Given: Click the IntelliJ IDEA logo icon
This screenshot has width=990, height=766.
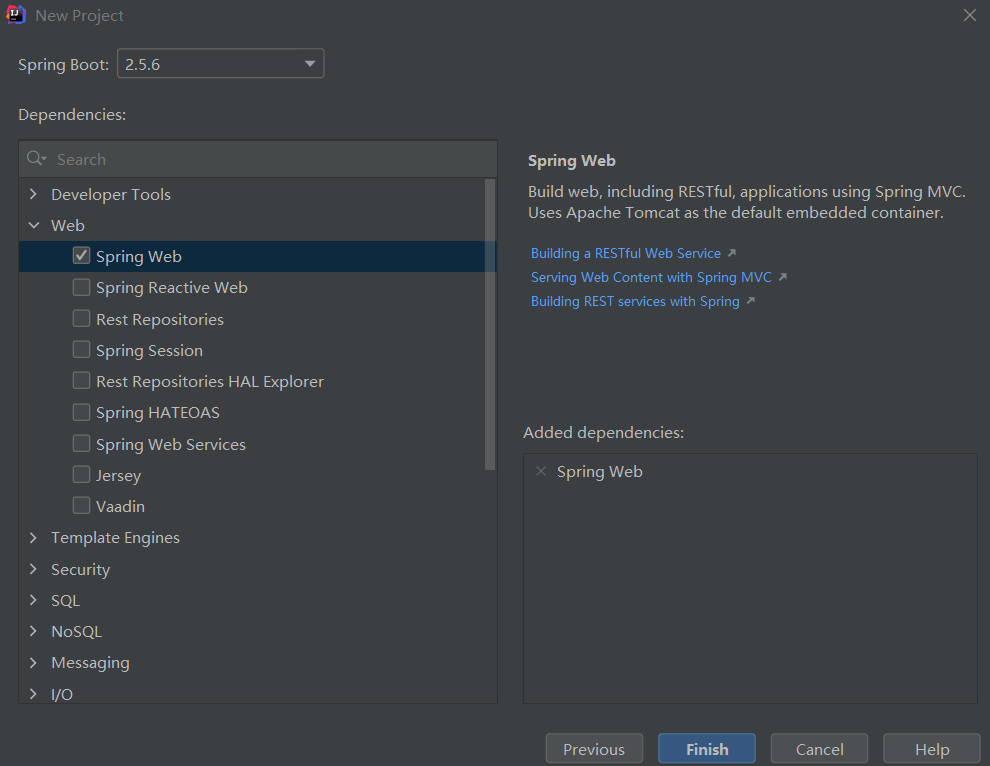Looking at the screenshot, I should [x=16, y=15].
